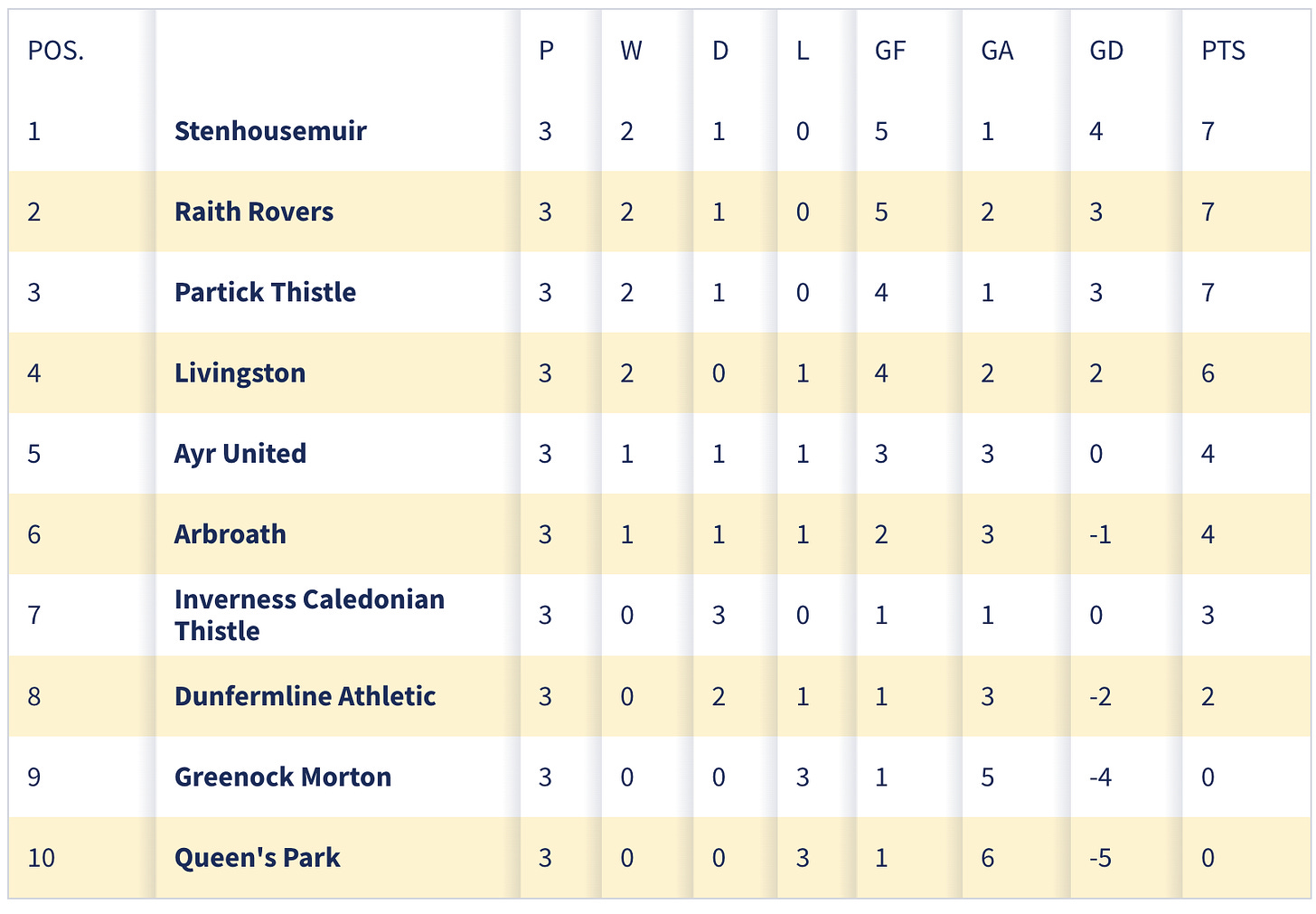Open the Partick Thistle team entry
The height and width of the screenshot is (914, 1316).
point(265,292)
